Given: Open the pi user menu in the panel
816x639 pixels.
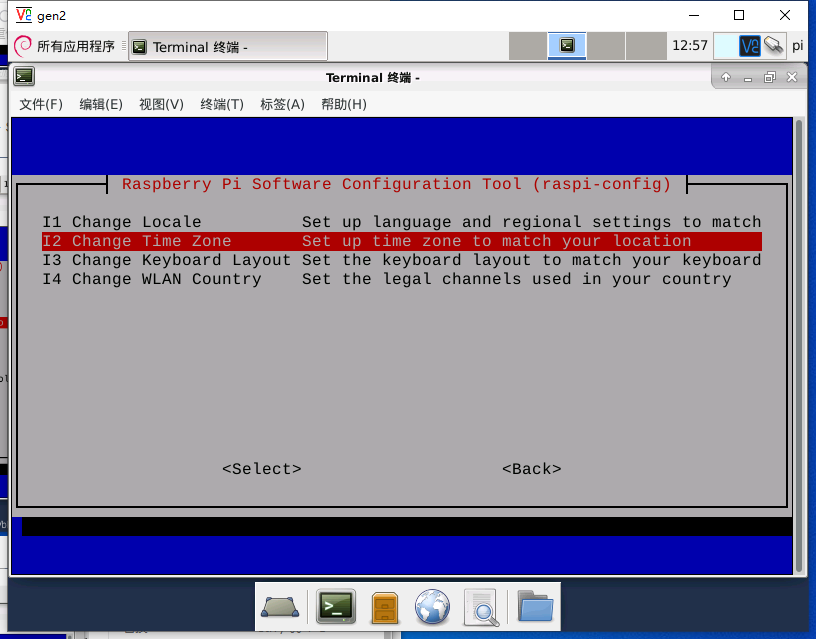Looking at the screenshot, I should pos(797,46).
